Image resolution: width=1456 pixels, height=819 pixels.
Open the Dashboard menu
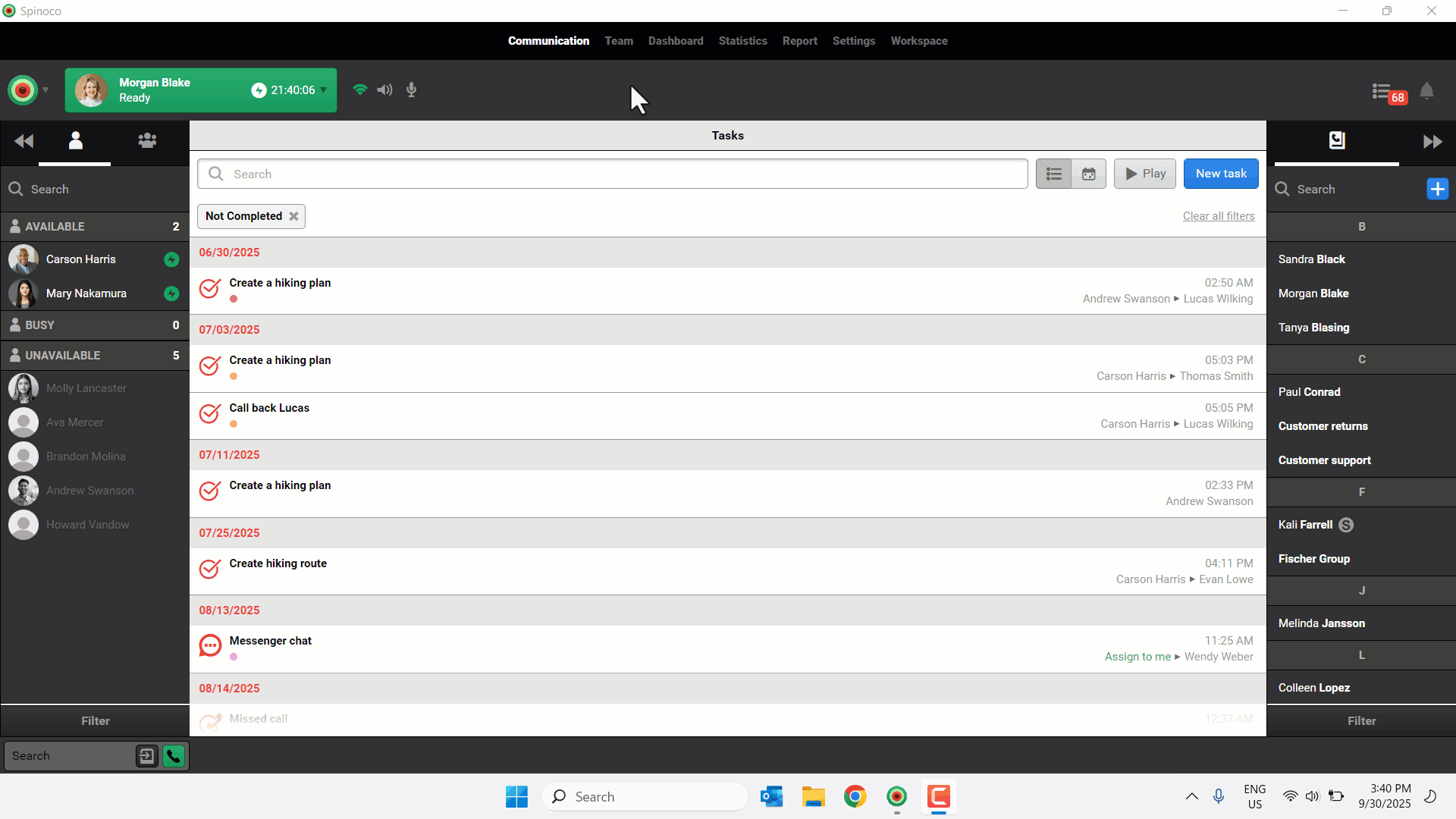pos(675,41)
